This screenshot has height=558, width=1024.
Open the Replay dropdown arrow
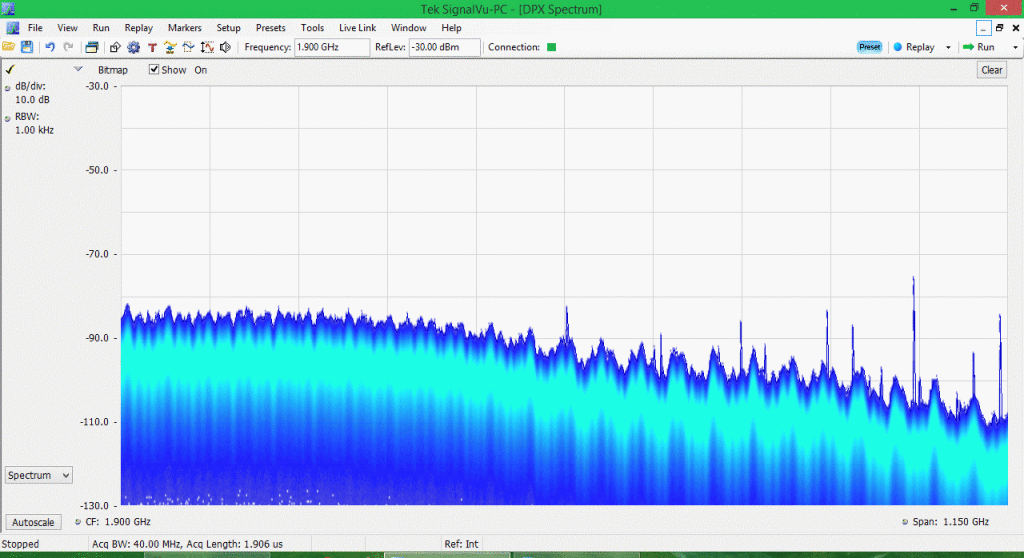948,47
